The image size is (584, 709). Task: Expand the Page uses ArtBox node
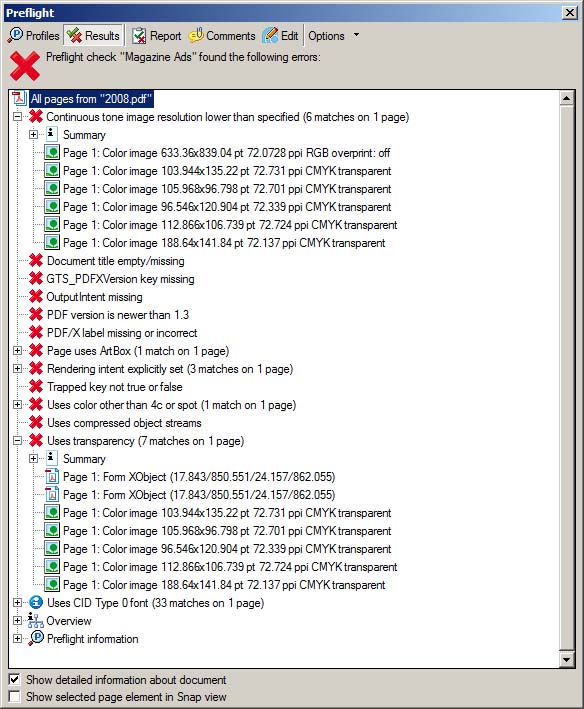pyautogui.click(x=17, y=351)
